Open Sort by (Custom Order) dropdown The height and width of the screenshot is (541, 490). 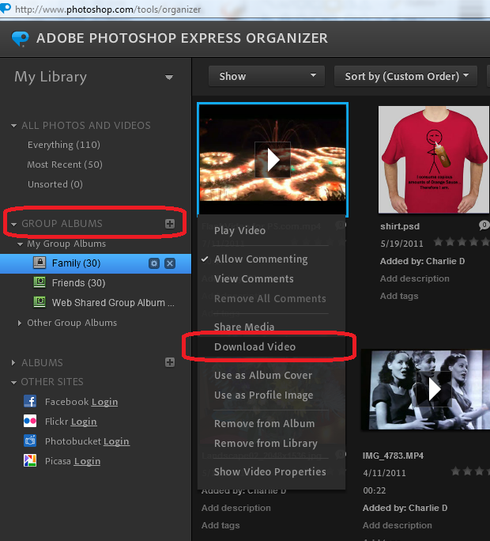click(x=405, y=76)
